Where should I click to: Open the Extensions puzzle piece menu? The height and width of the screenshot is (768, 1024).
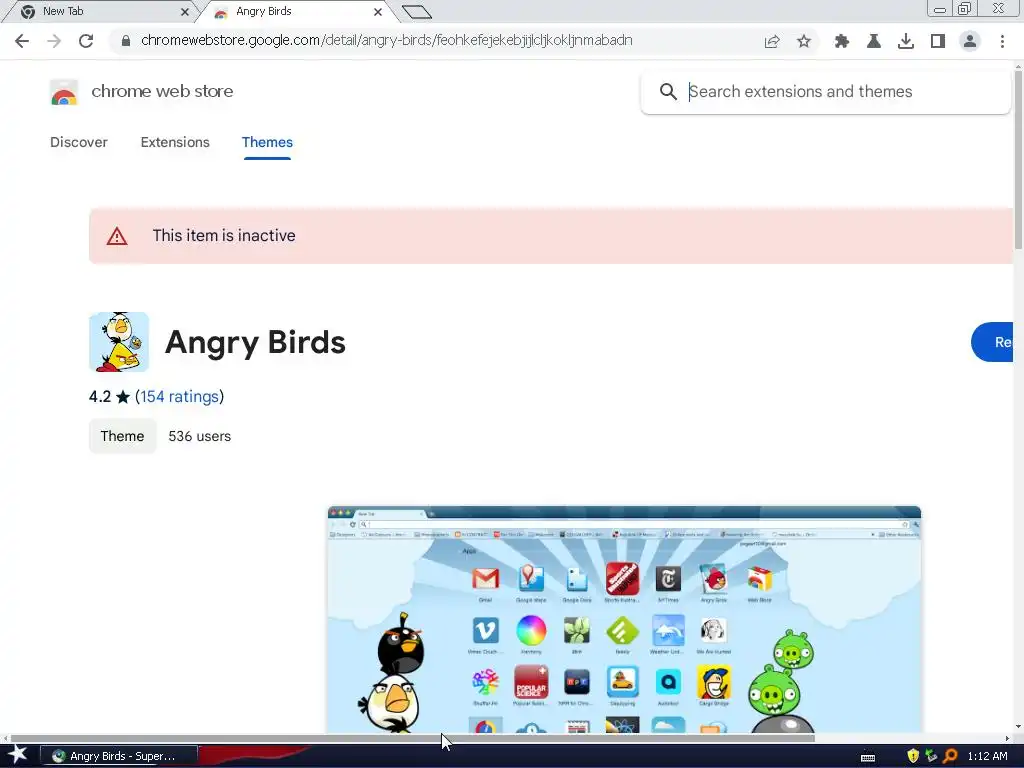(x=842, y=41)
